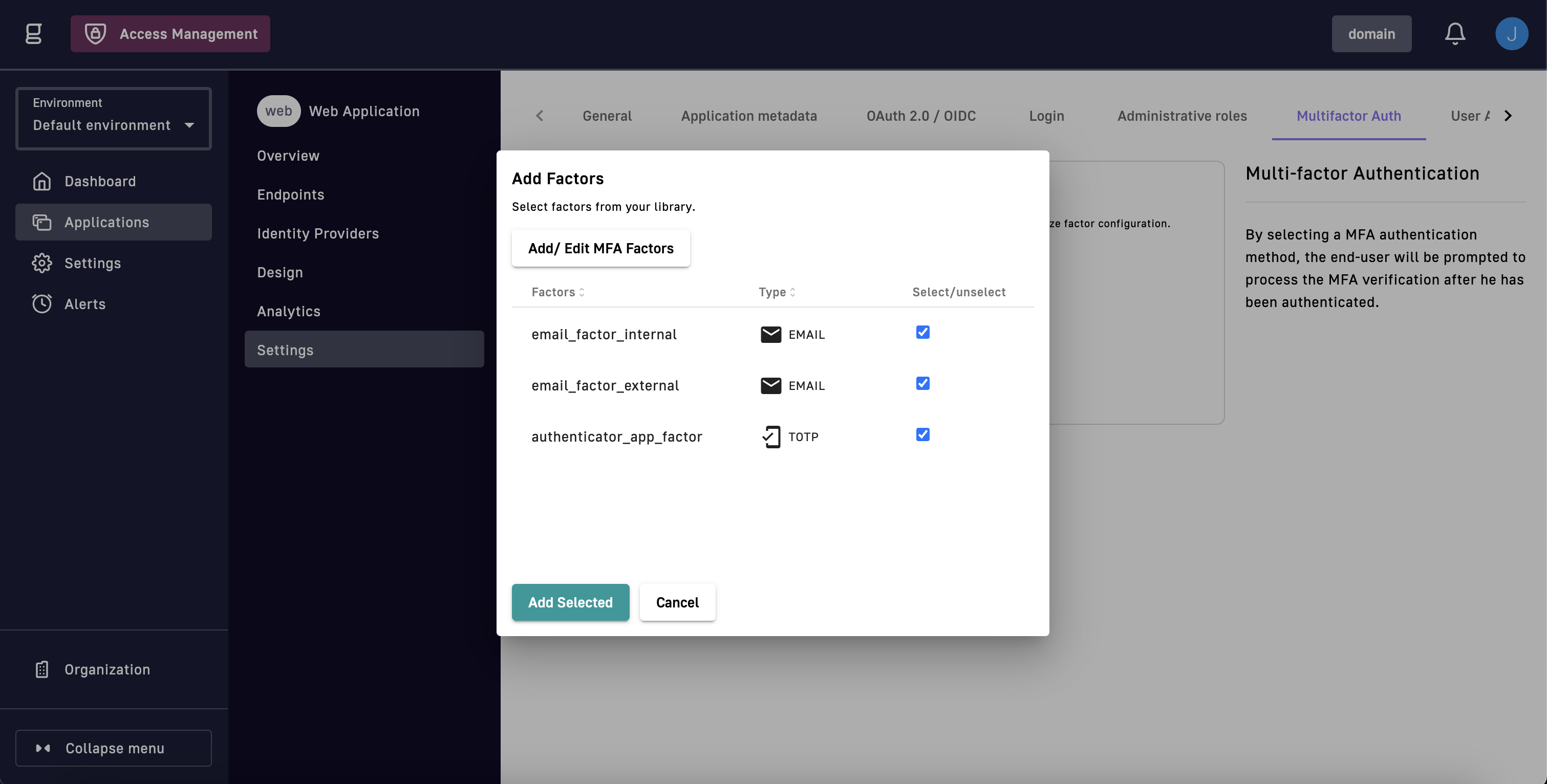The image size is (1547, 784).
Task: Click the Settings gear icon in sidebar
Action: (41, 263)
